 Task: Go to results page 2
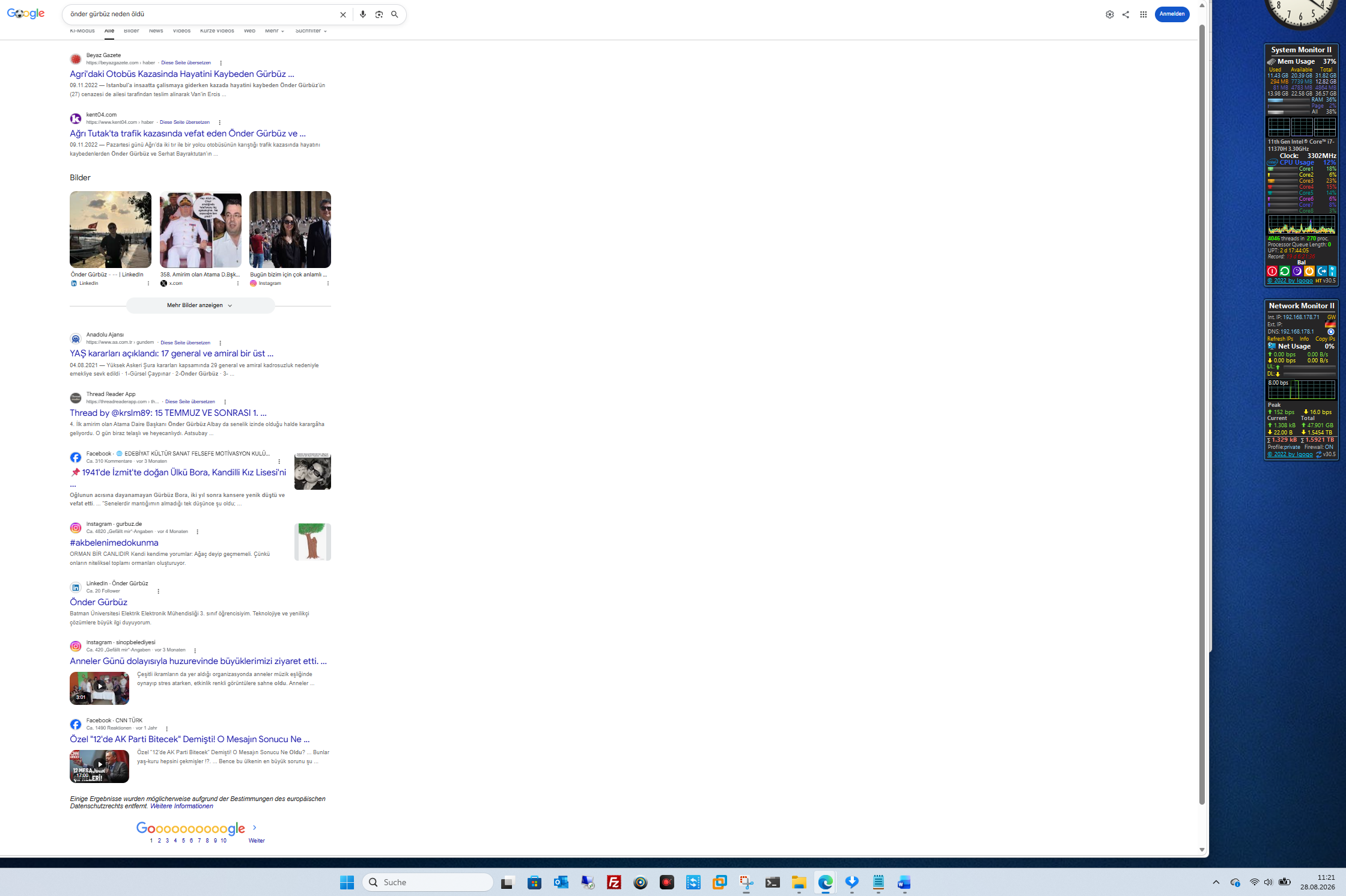pos(159,841)
